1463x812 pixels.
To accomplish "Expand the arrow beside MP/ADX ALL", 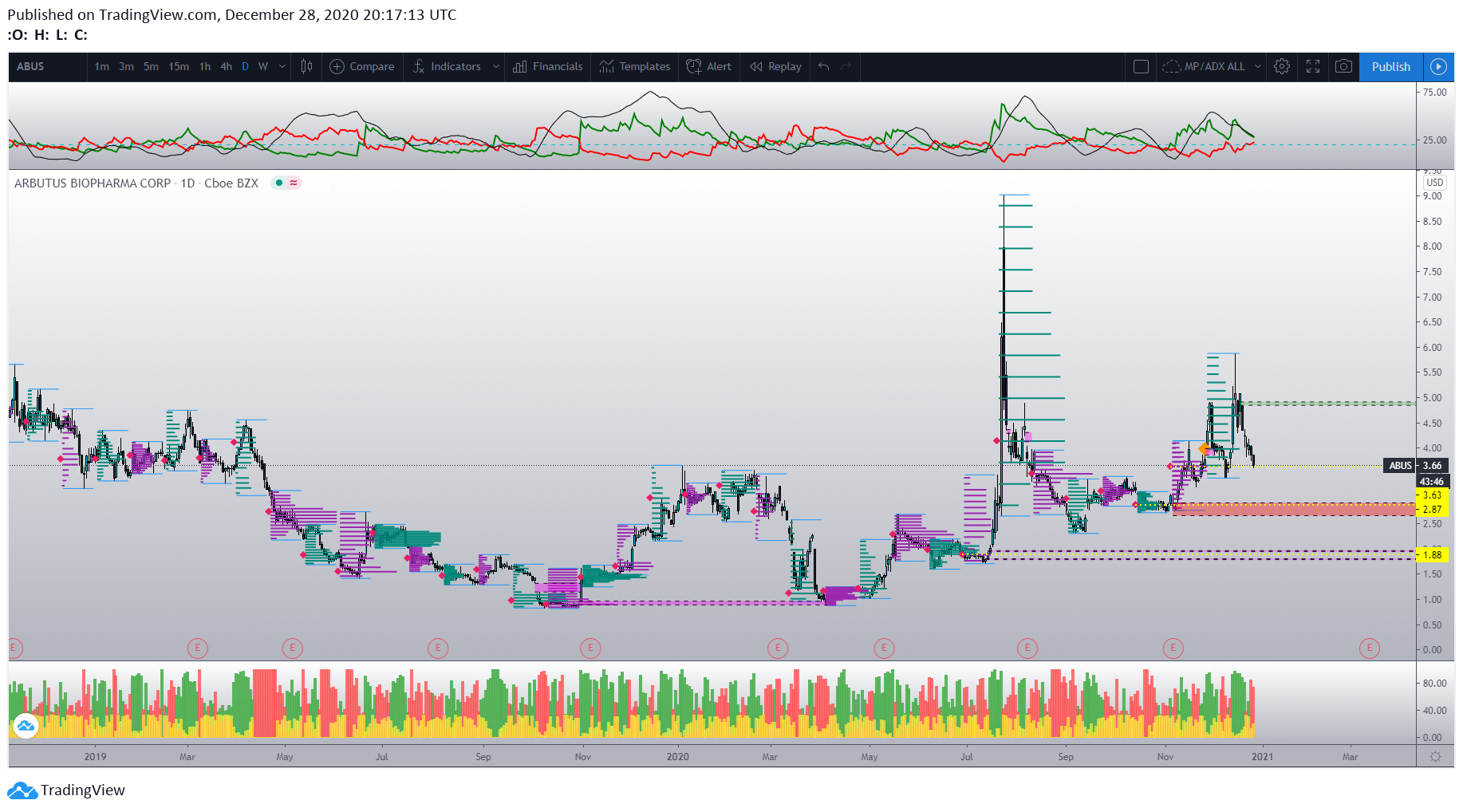I will pyautogui.click(x=1258, y=67).
